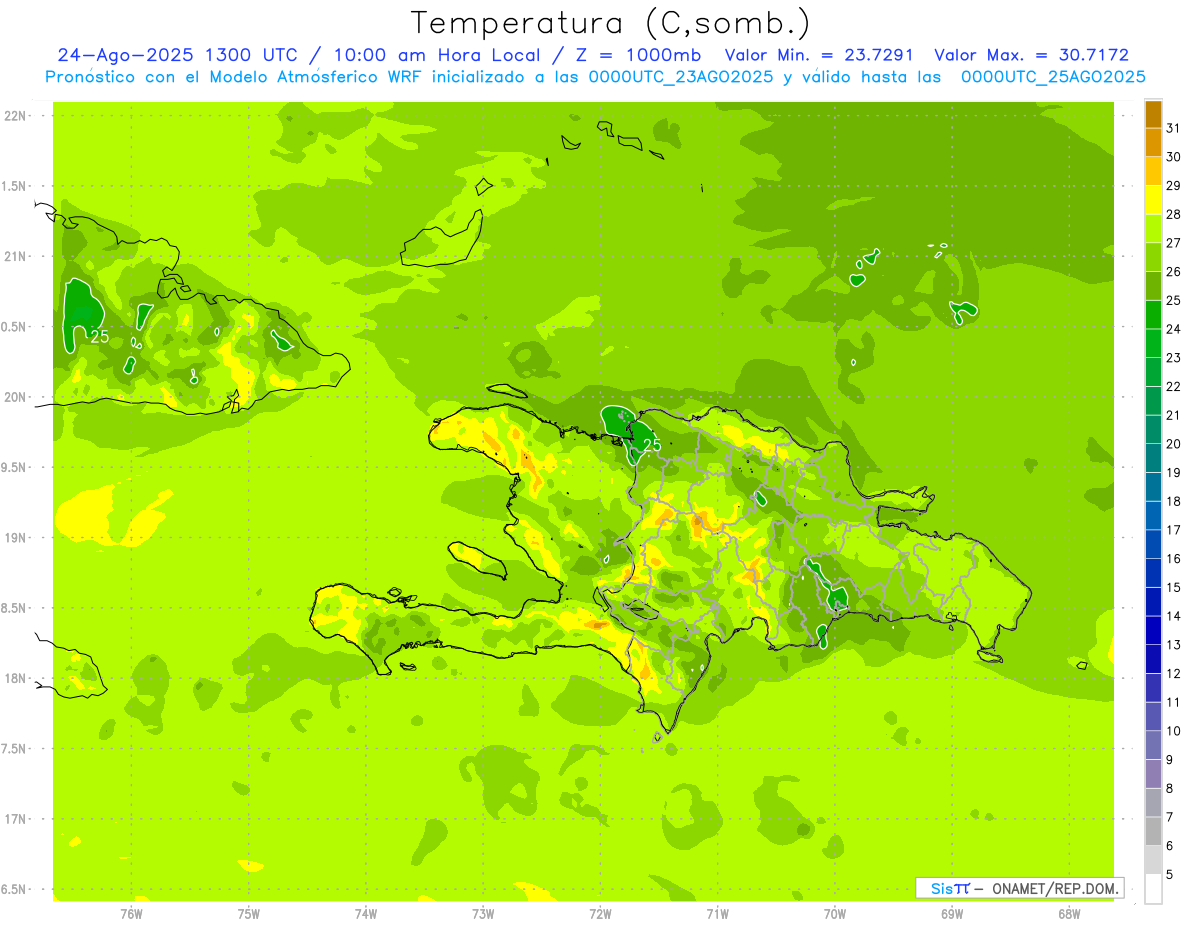Click the 71W longitude axis label

tap(717, 913)
